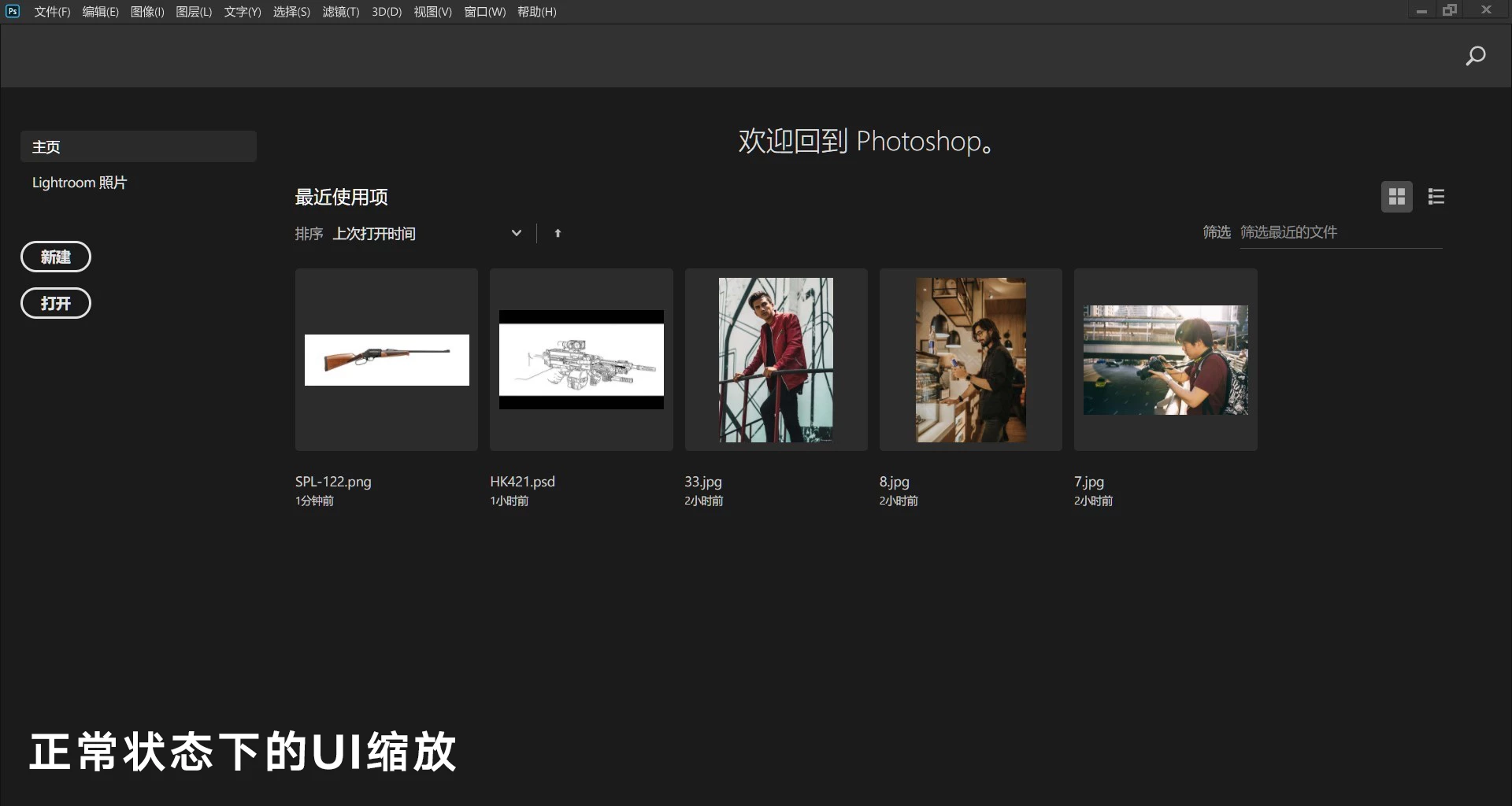Open the 图层(L) menu

(x=194, y=12)
